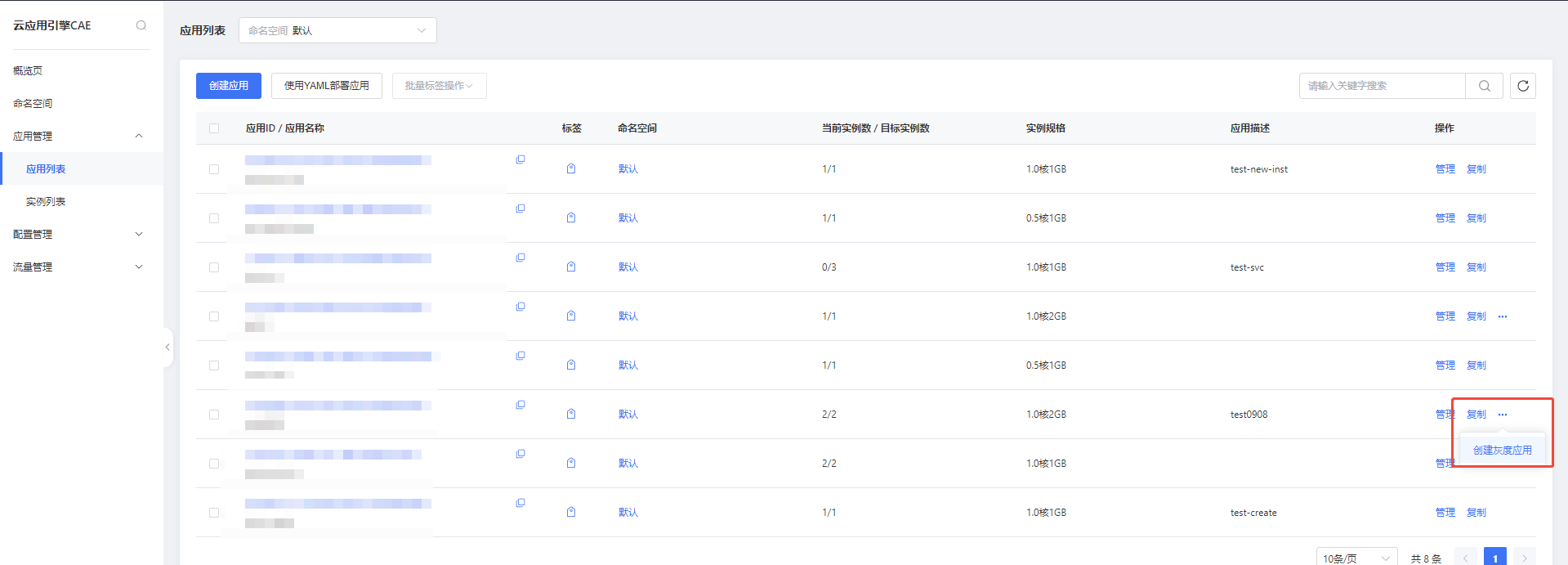This screenshot has width=1568, height=565.
Task: Select 创建灰度应用 from the popup menu
Action: [x=1502, y=450]
